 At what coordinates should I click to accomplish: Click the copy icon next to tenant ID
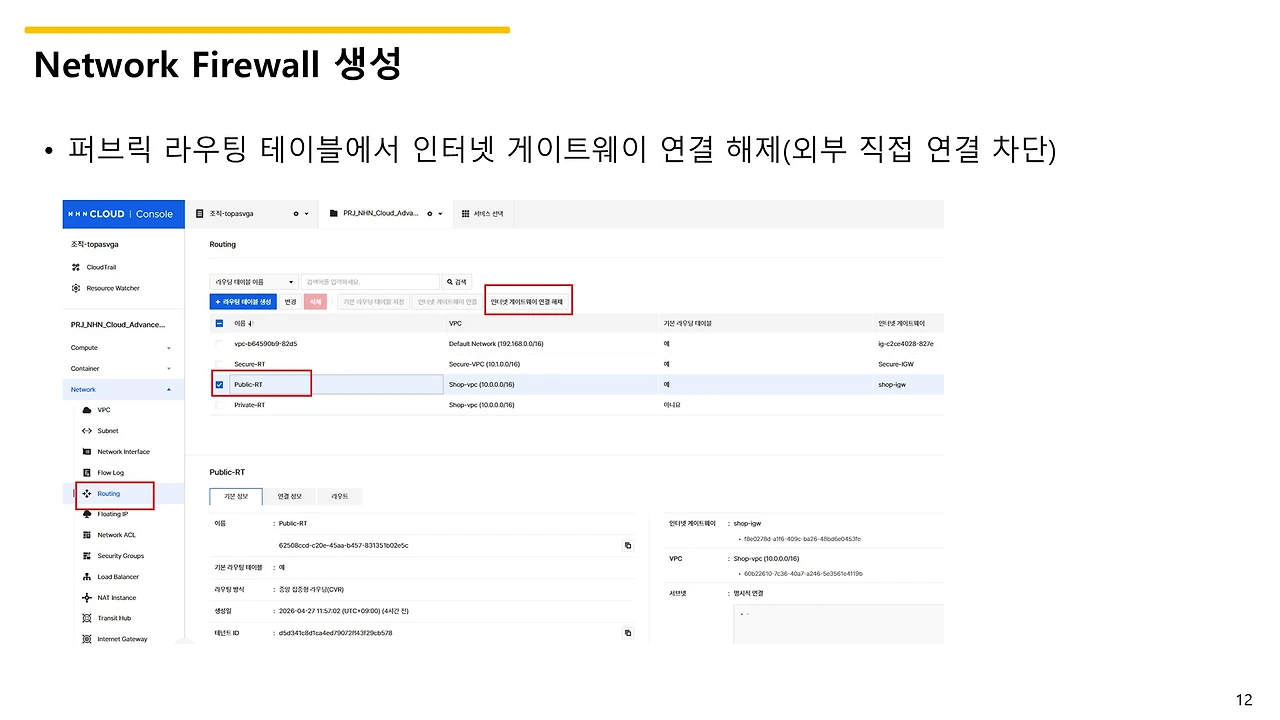click(x=628, y=633)
